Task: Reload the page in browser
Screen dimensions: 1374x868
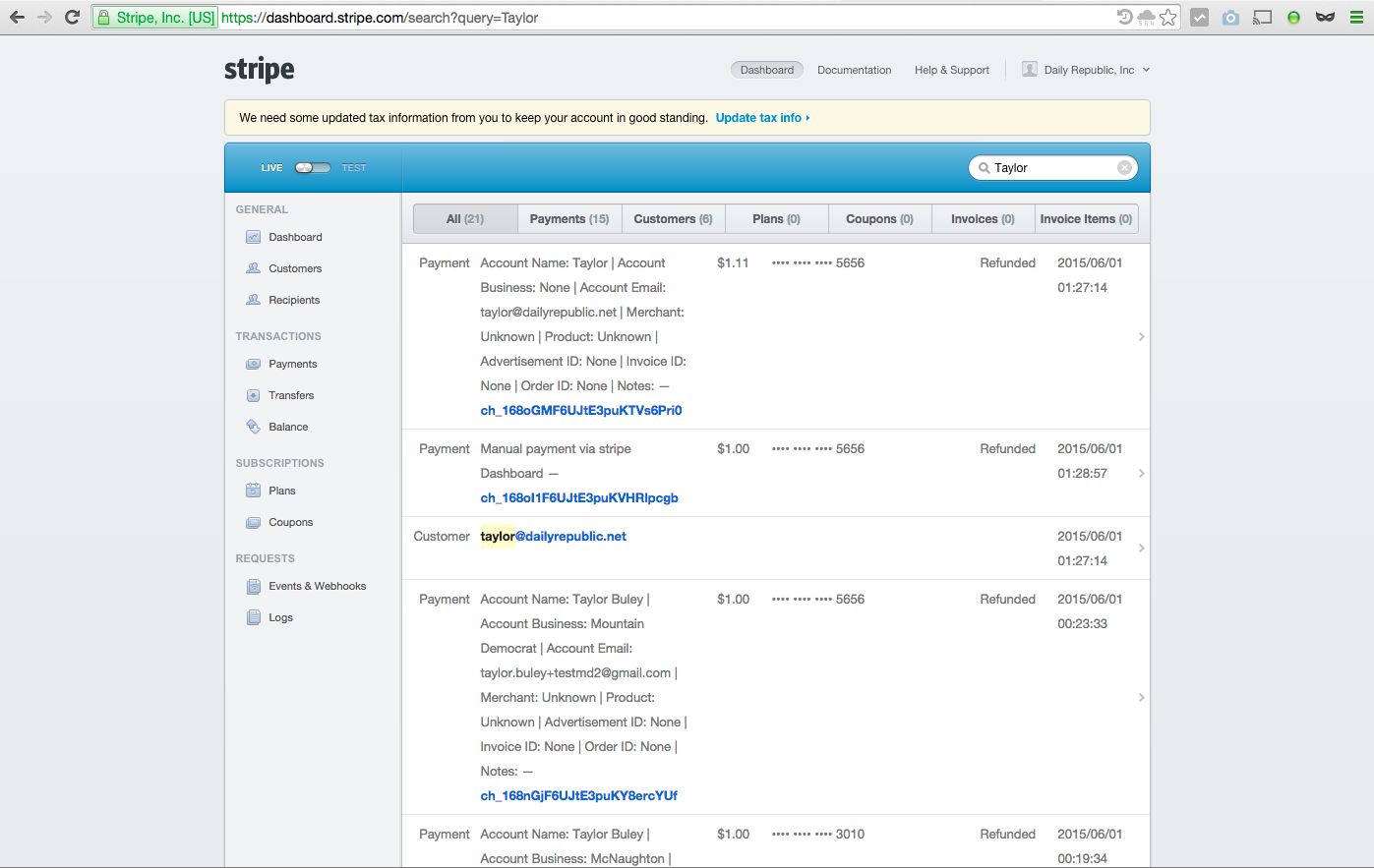Action: click(72, 18)
